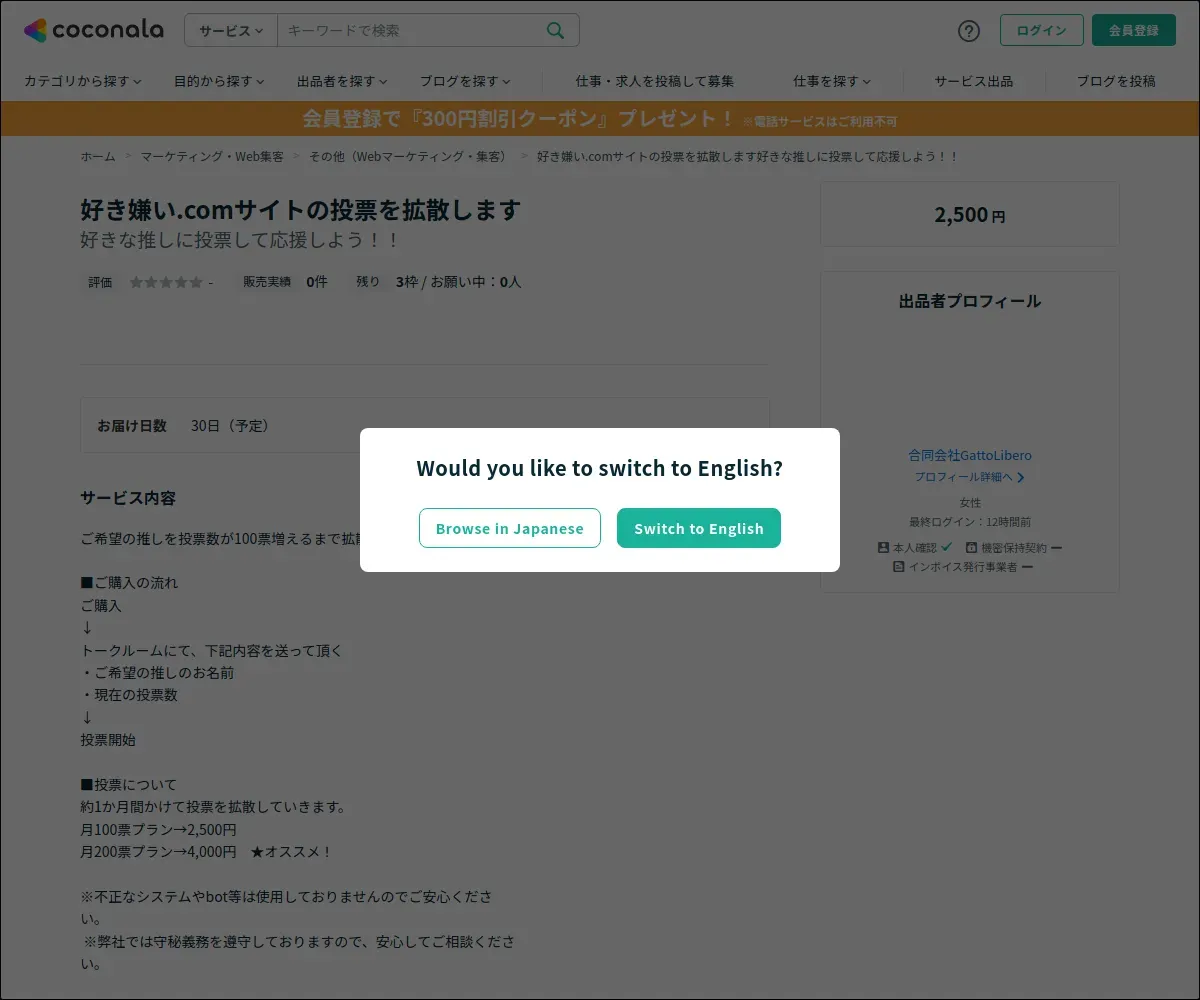This screenshot has width=1200, height=1000.
Task: Click the ■ご購入の流れ line
Action: 129,583
